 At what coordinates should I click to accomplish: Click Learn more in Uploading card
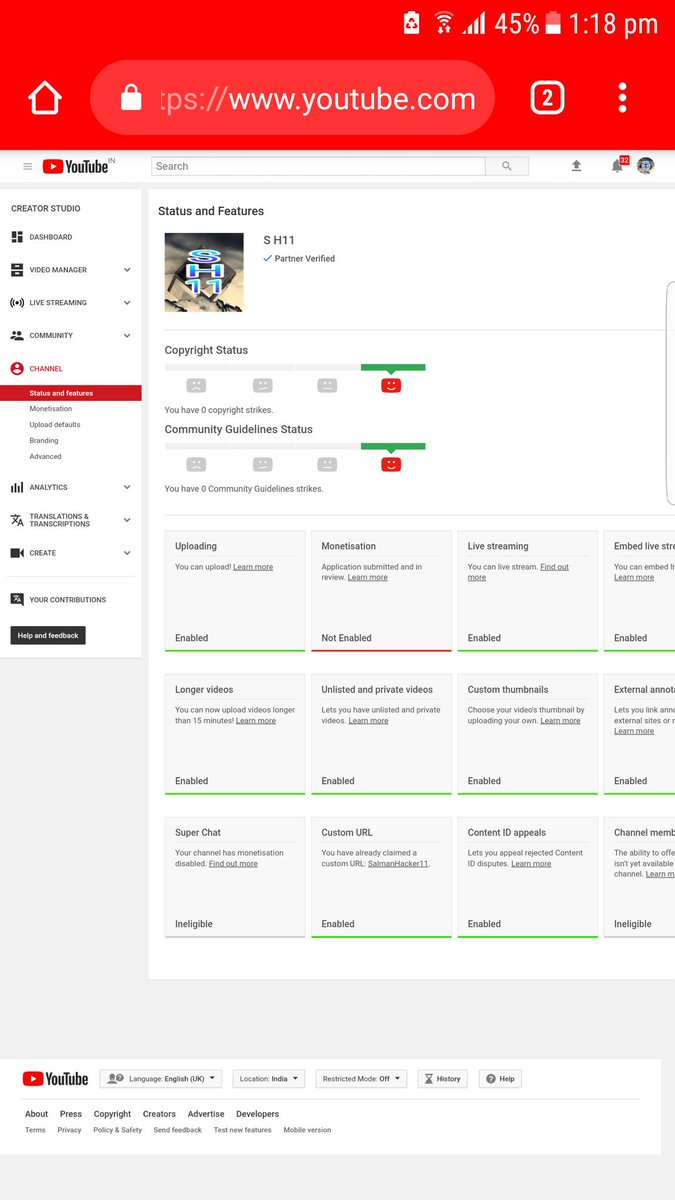[x=253, y=567]
